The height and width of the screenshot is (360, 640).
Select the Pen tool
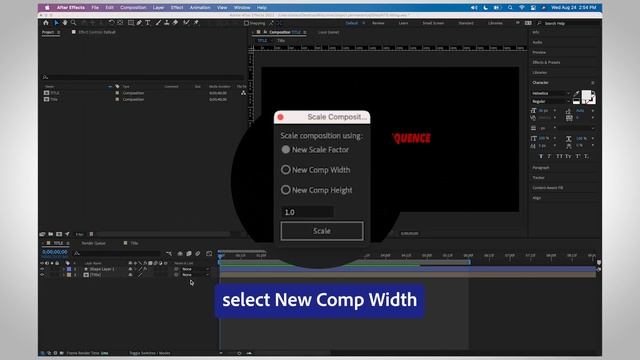click(x=139, y=23)
